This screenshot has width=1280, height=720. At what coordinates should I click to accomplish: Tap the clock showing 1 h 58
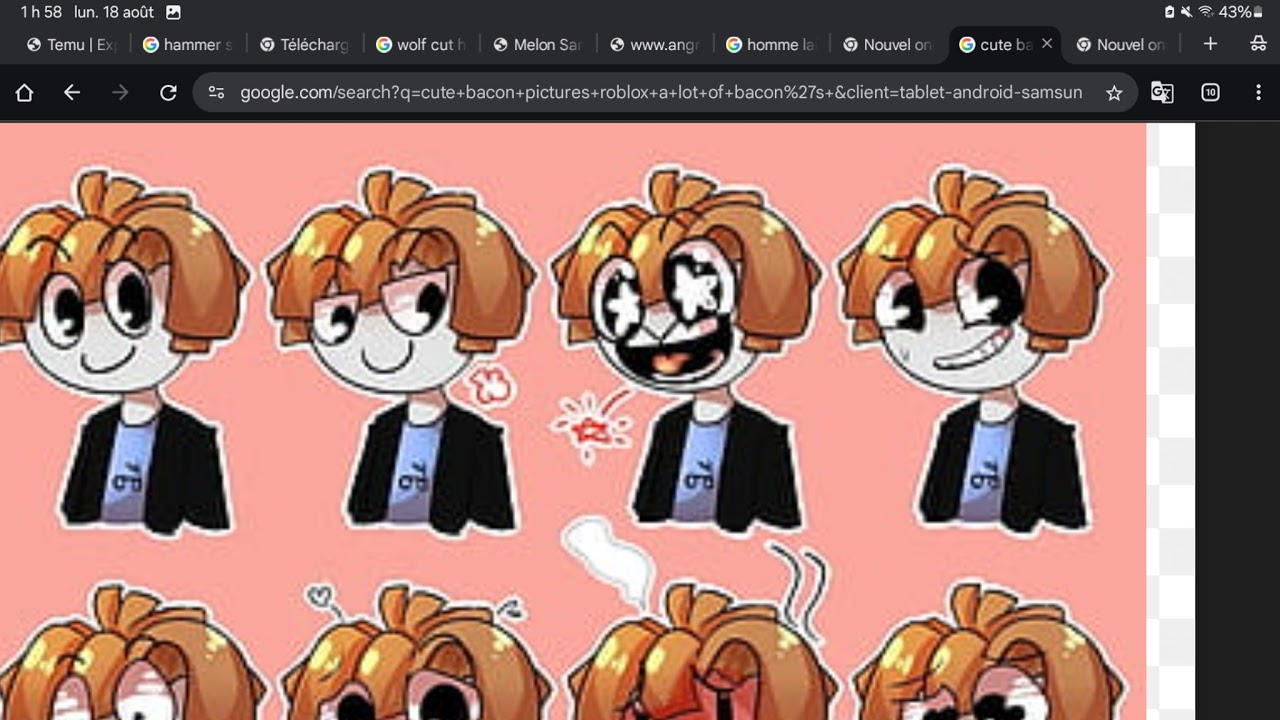pyautogui.click(x=41, y=12)
